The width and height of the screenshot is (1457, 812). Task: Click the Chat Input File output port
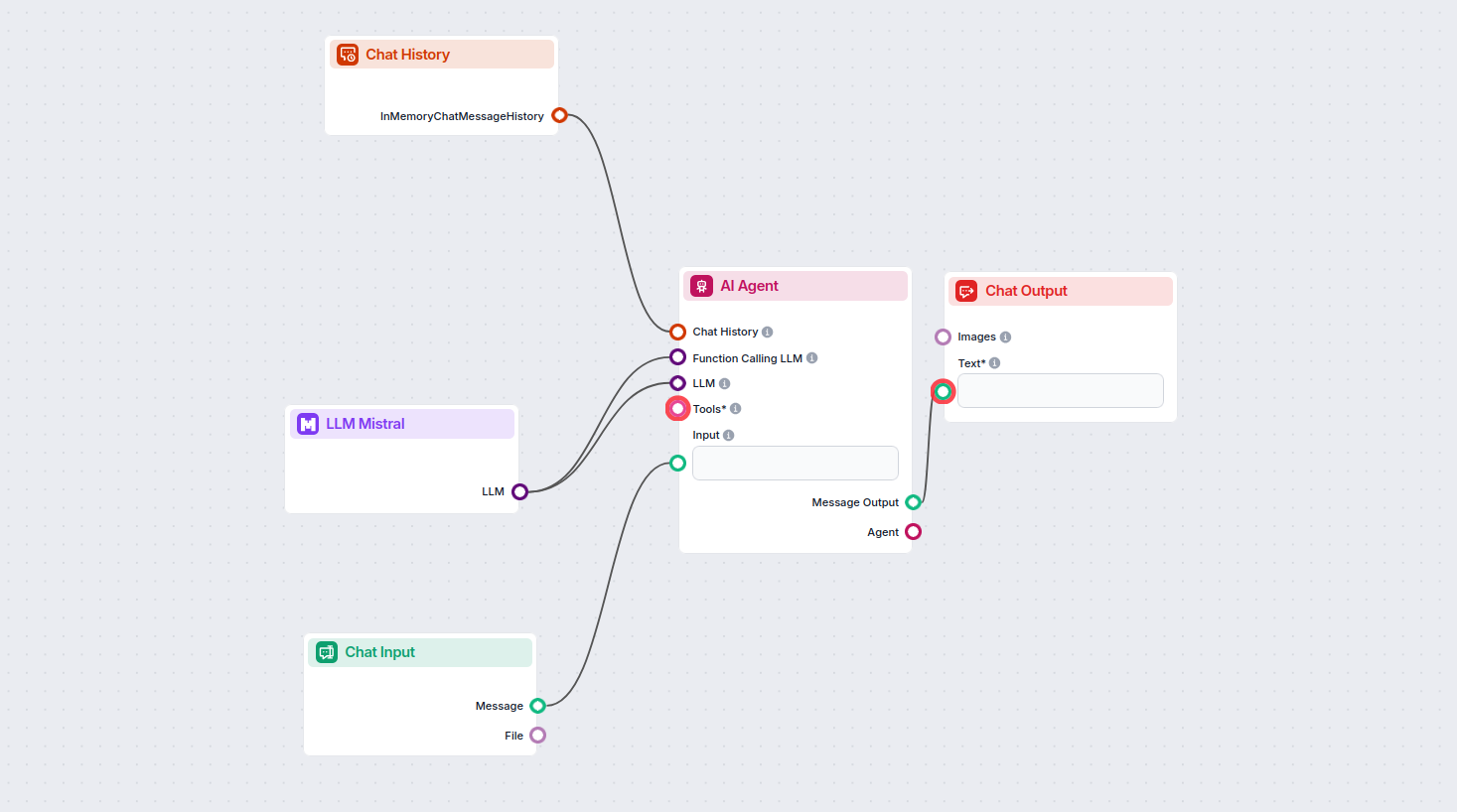tap(537, 736)
